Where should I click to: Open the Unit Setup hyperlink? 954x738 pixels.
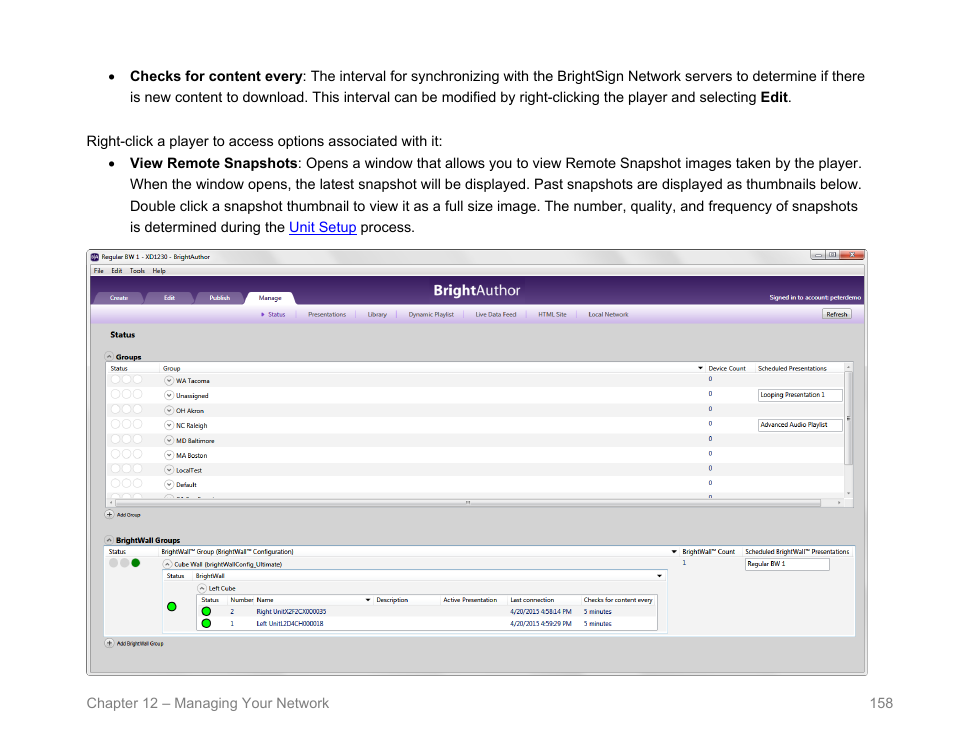pyautogui.click(x=322, y=228)
